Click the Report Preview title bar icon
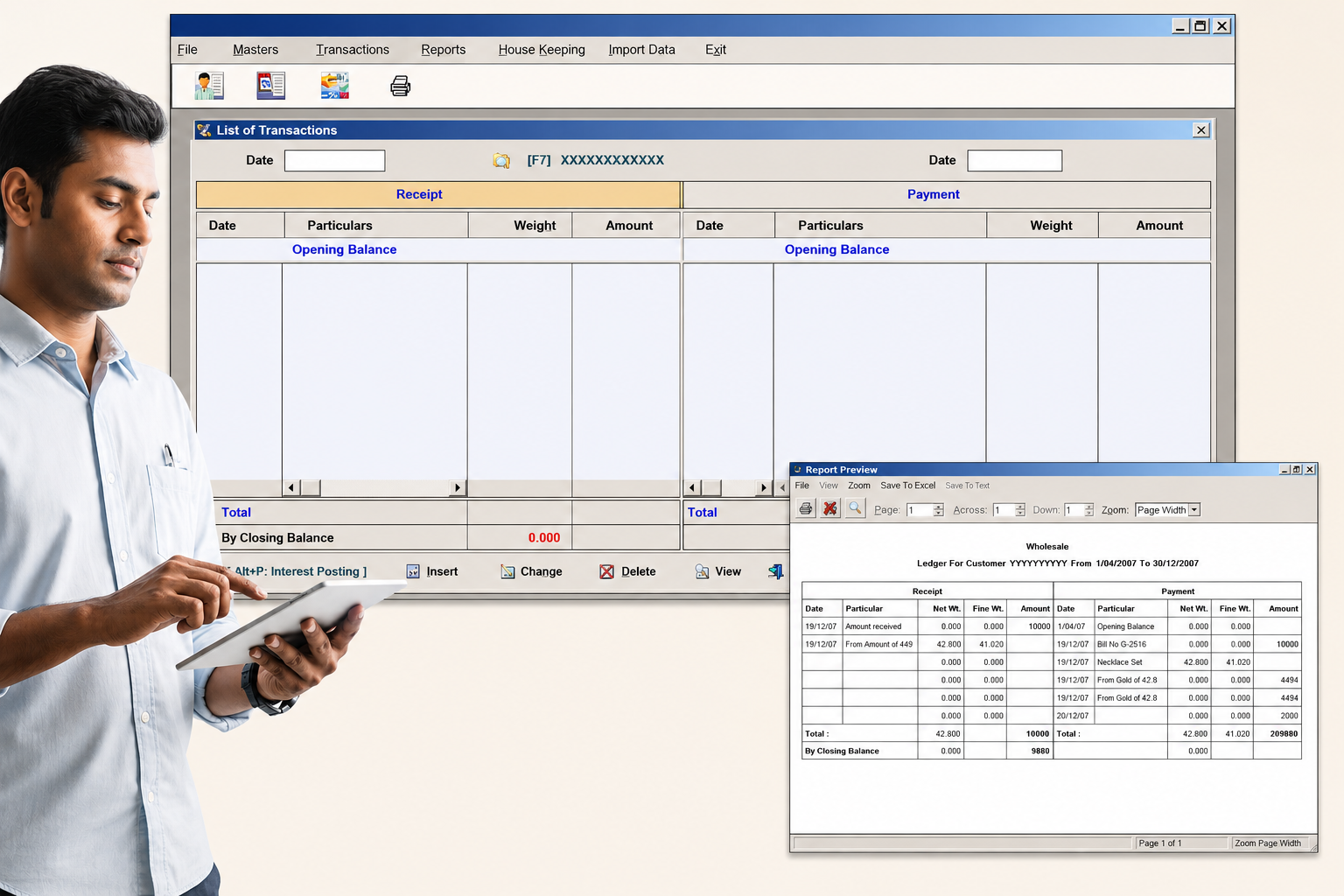The width and height of the screenshot is (1344, 896). (x=797, y=470)
